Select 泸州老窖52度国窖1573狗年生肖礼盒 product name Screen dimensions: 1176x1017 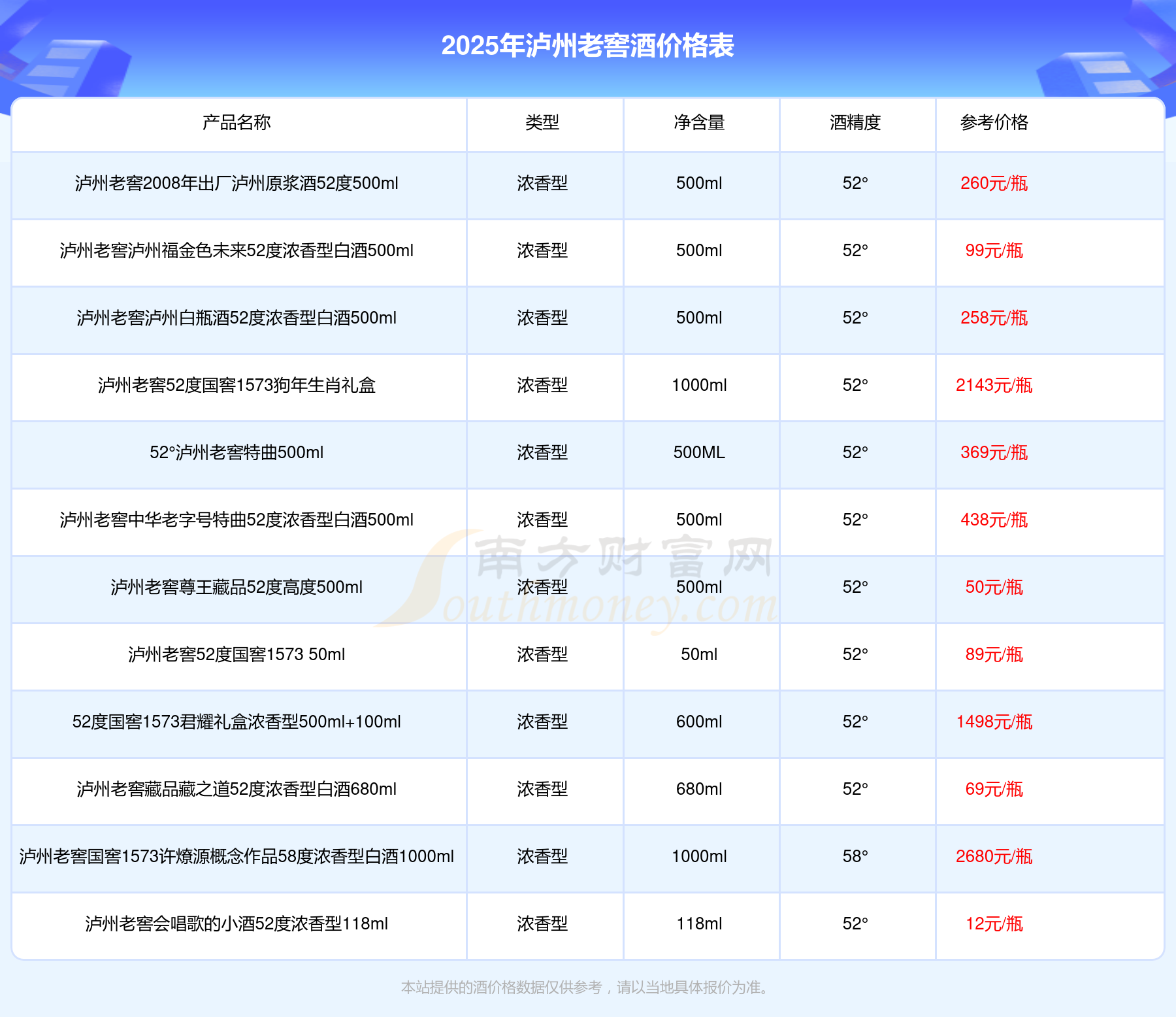tap(237, 386)
